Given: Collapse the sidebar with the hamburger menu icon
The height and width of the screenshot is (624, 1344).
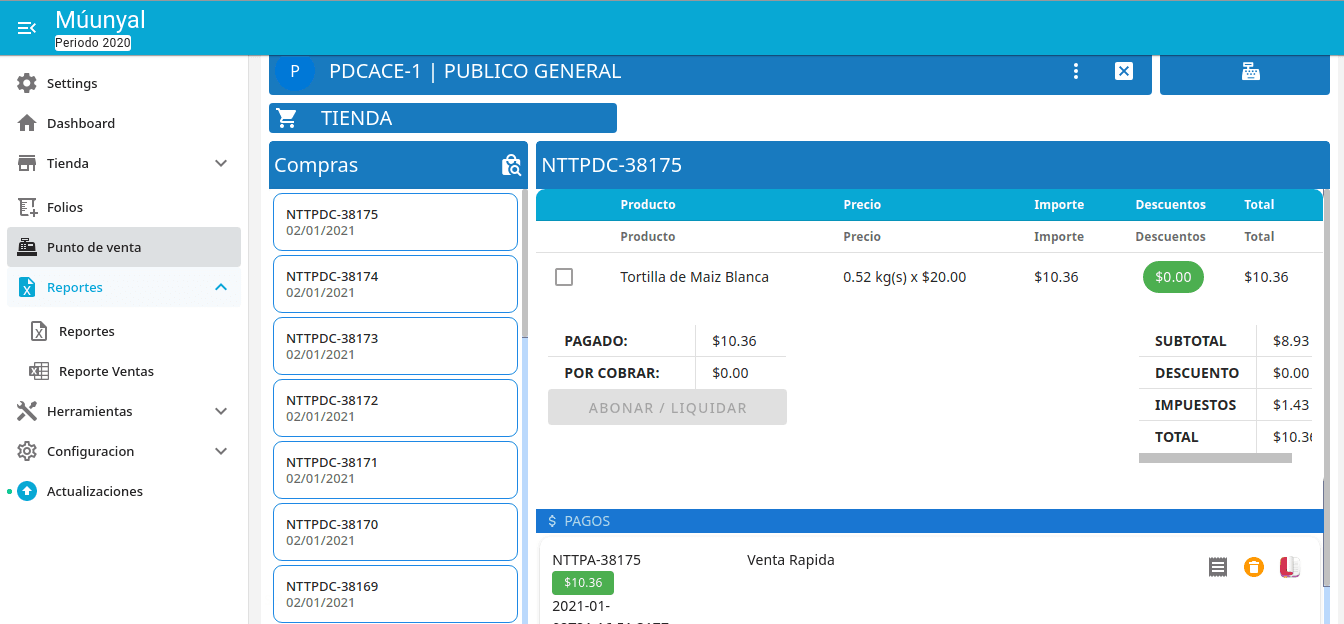Looking at the screenshot, I should (x=27, y=28).
